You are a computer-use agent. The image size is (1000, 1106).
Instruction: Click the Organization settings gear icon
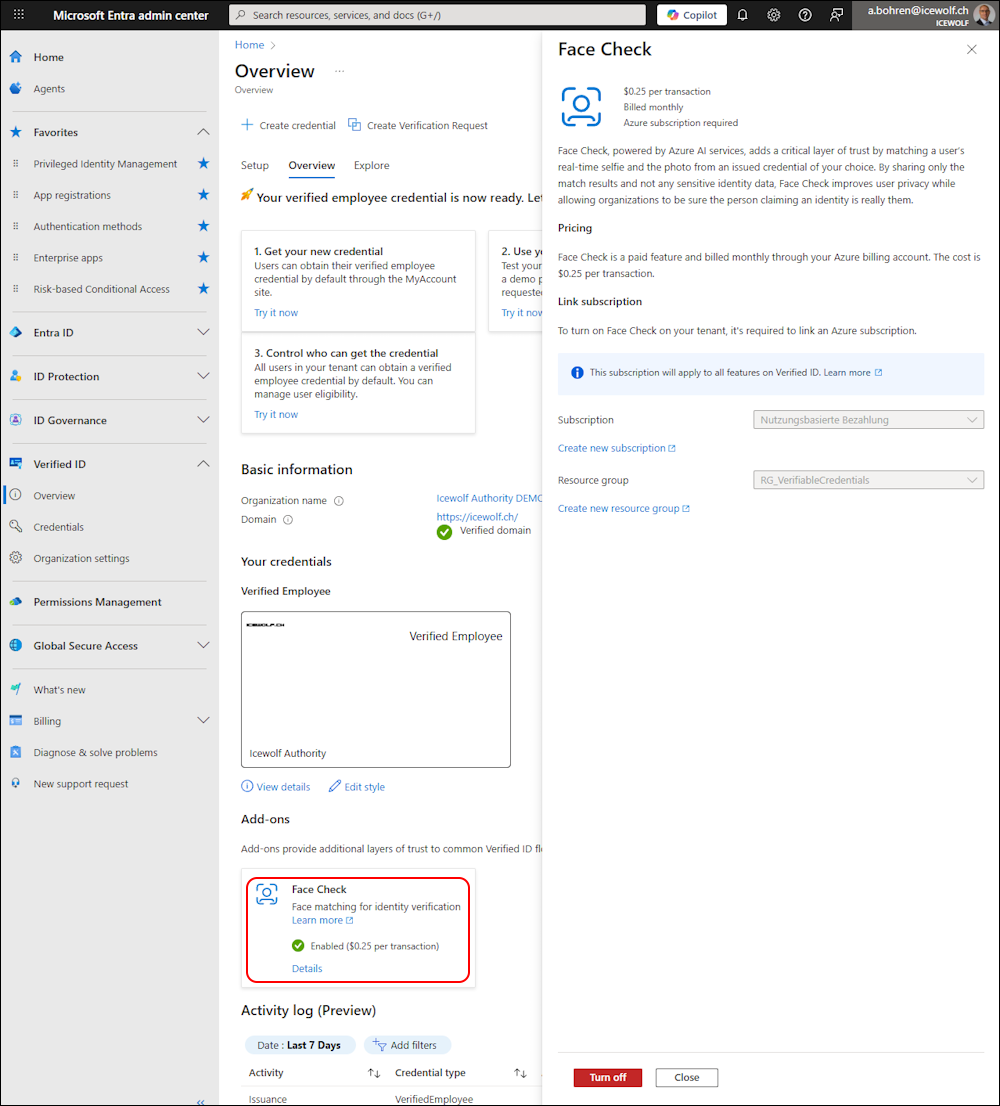(16, 558)
